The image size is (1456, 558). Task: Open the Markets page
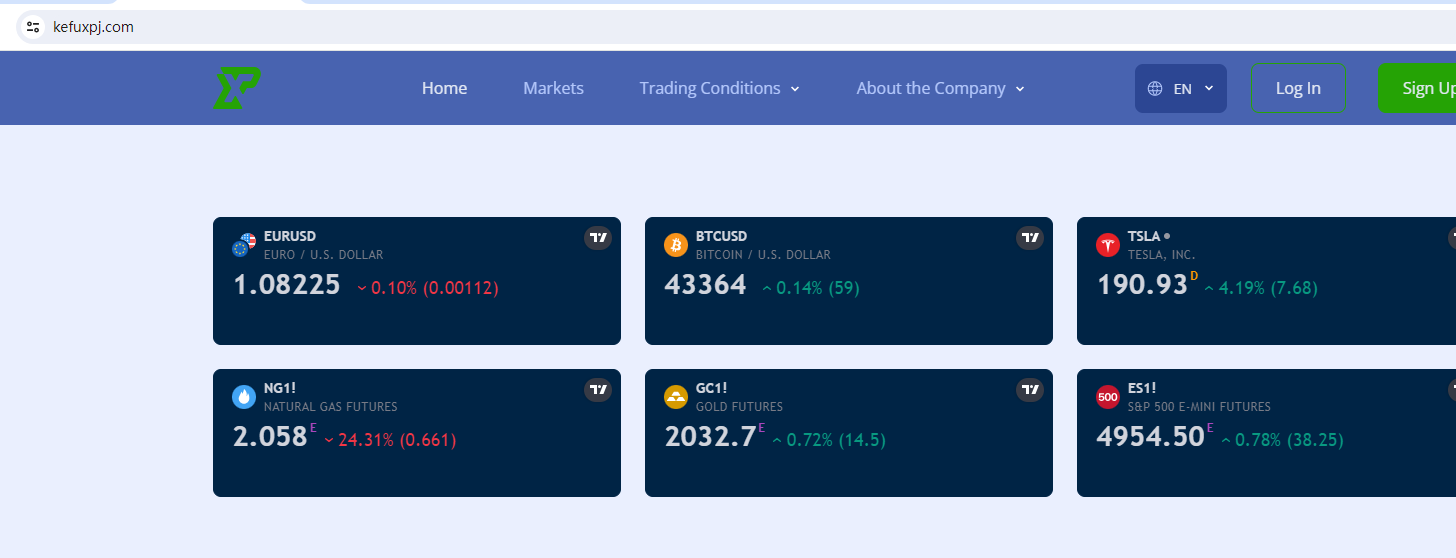(553, 88)
